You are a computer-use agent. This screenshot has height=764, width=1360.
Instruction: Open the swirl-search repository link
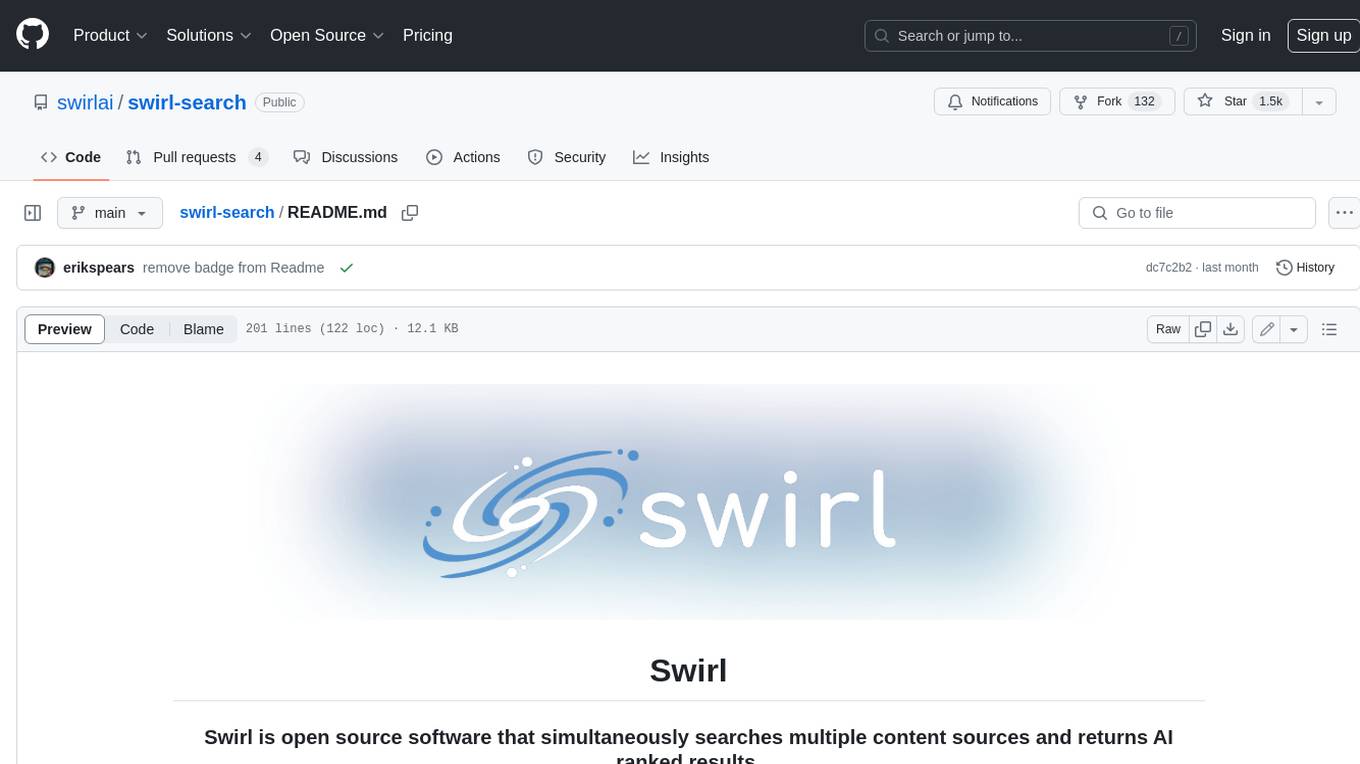pyautogui.click(x=187, y=102)
